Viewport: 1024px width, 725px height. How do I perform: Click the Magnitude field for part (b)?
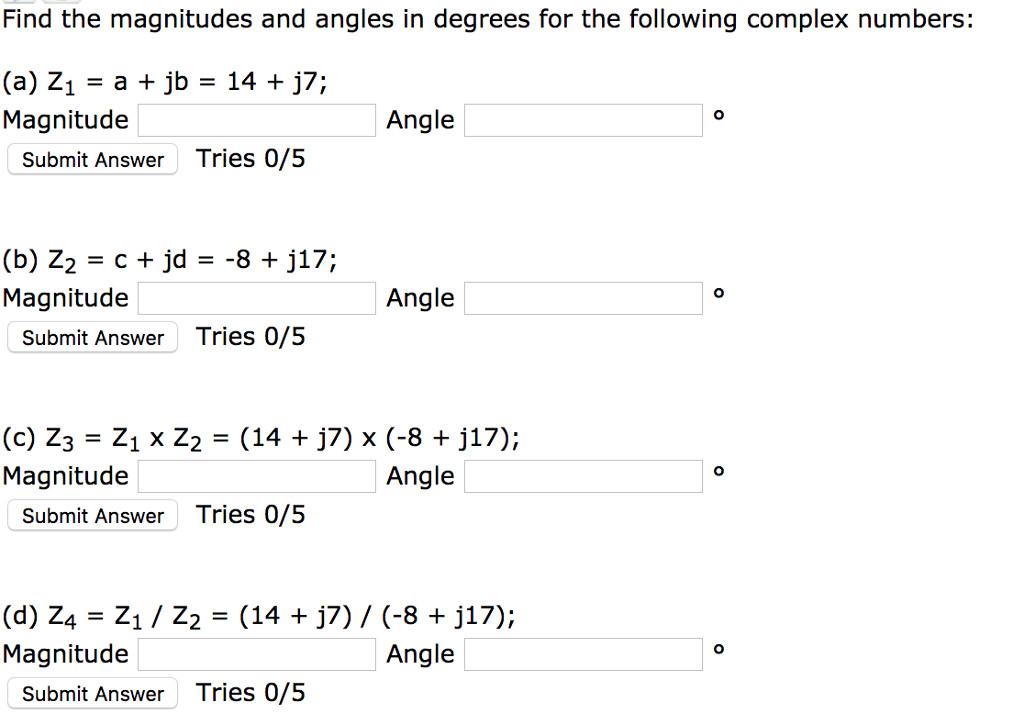(x=256, y=298)
